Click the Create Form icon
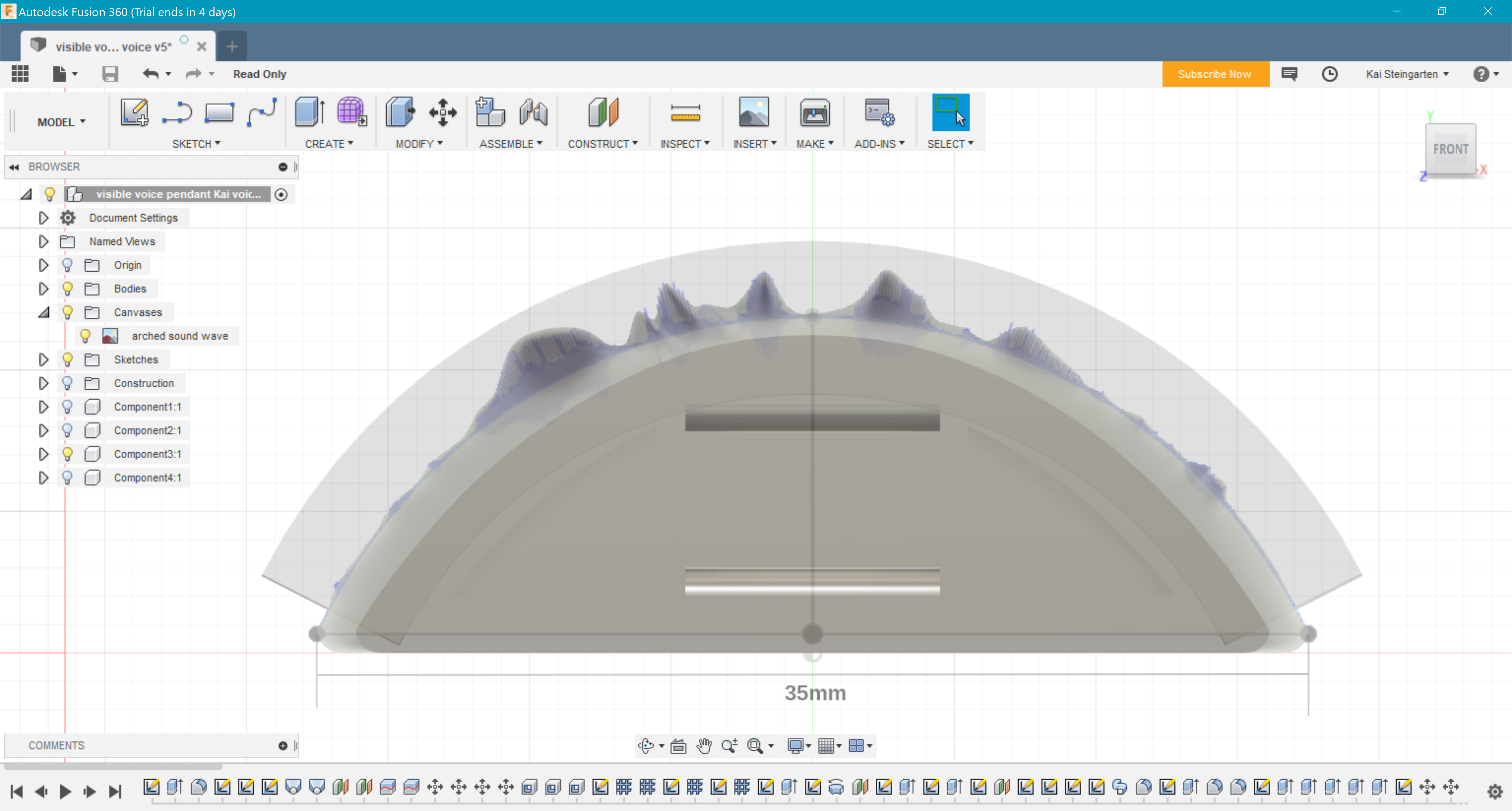 [352, 111]
